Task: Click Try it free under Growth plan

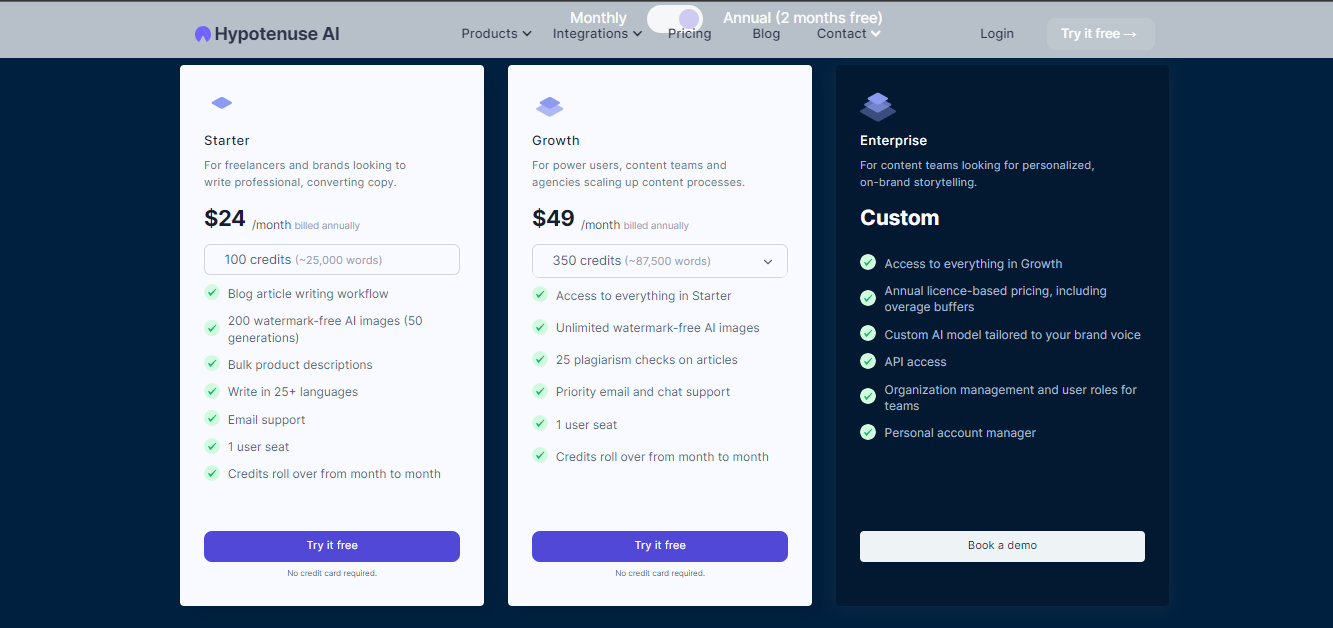Action: pyautogui.click(x=660, y=546)
